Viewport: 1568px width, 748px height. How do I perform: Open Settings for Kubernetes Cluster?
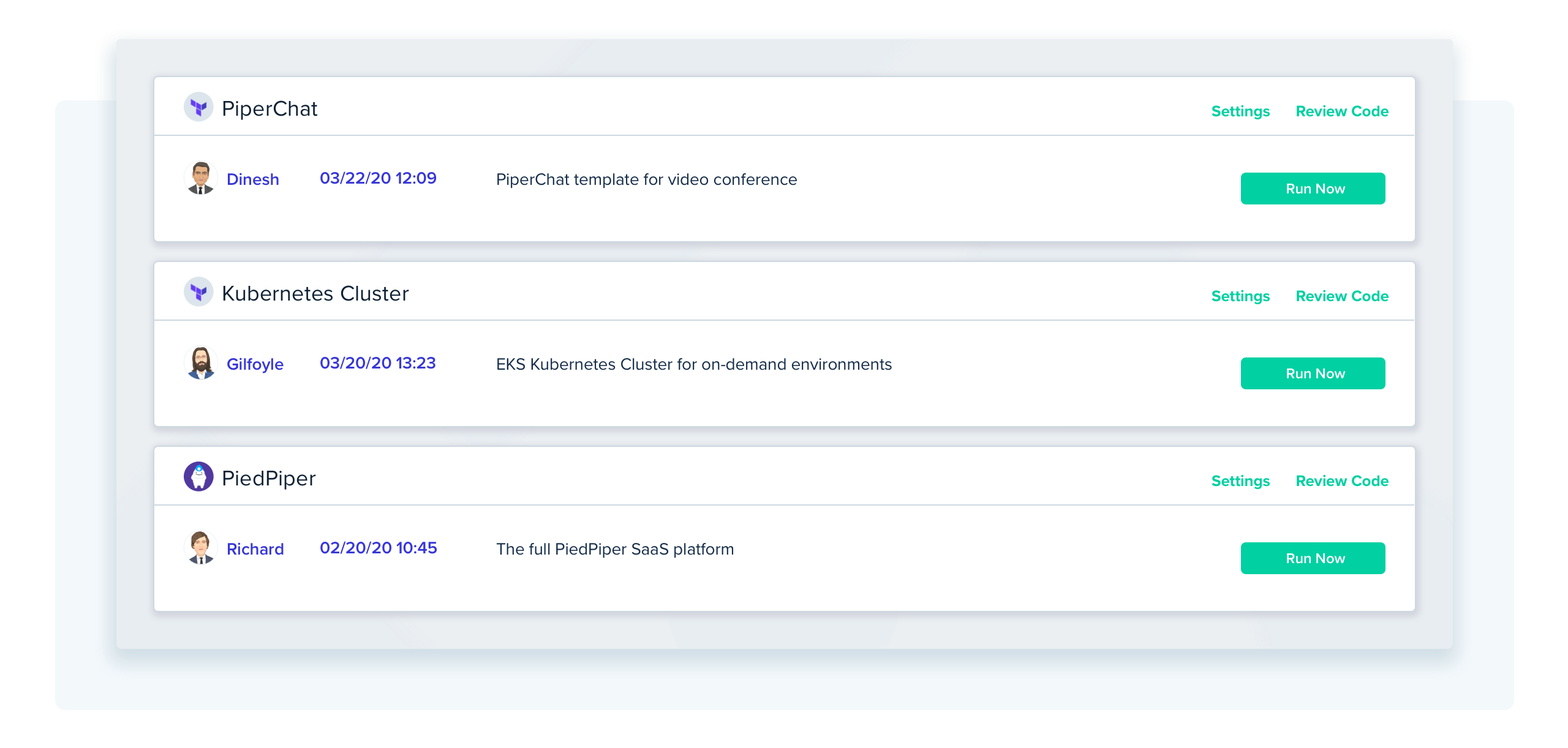coord(1240,296)
